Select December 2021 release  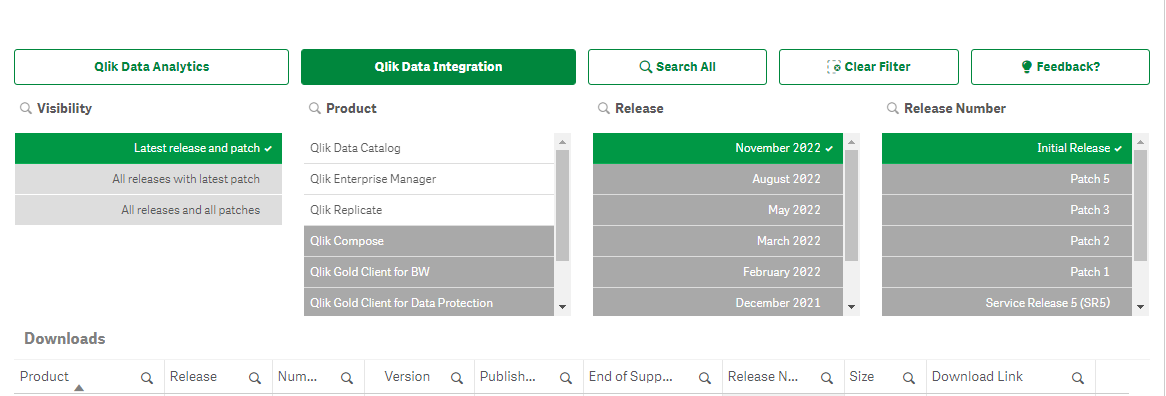pos(718,302)
